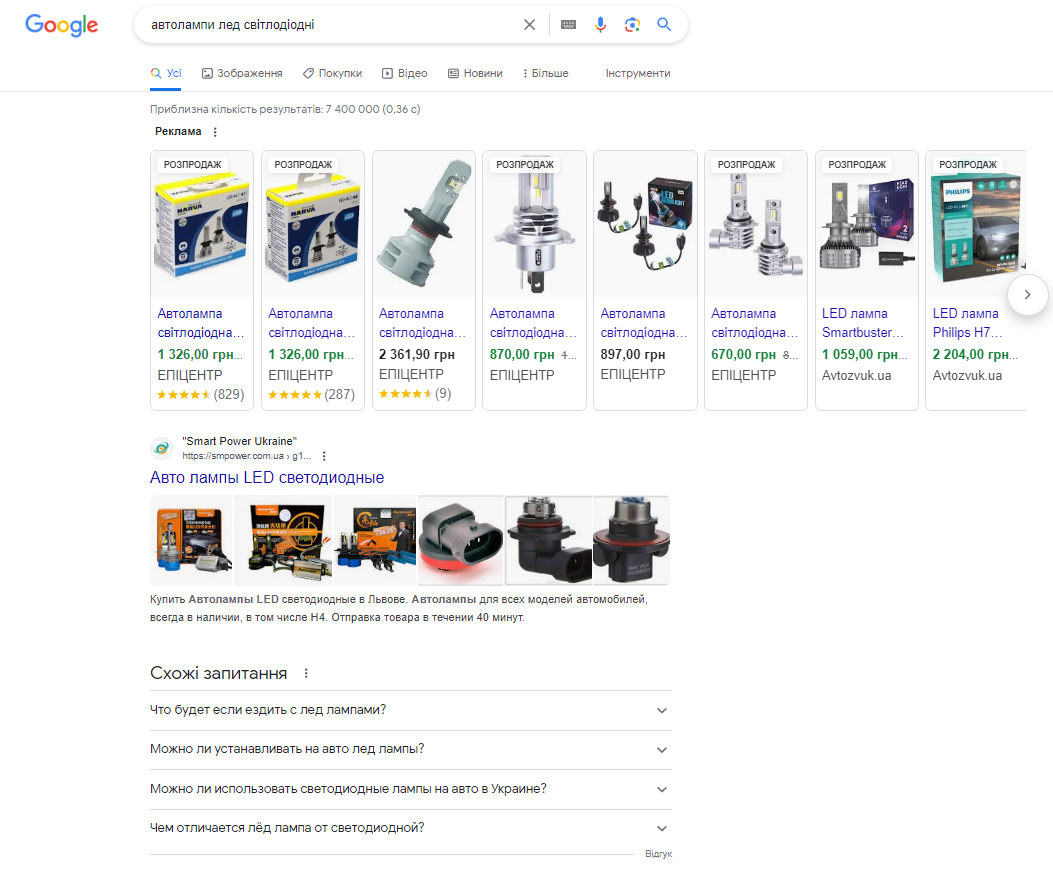The width and height of the screenshot is (1053, 888).
Task: Open the Новини tab
Action: click(475, 73)
